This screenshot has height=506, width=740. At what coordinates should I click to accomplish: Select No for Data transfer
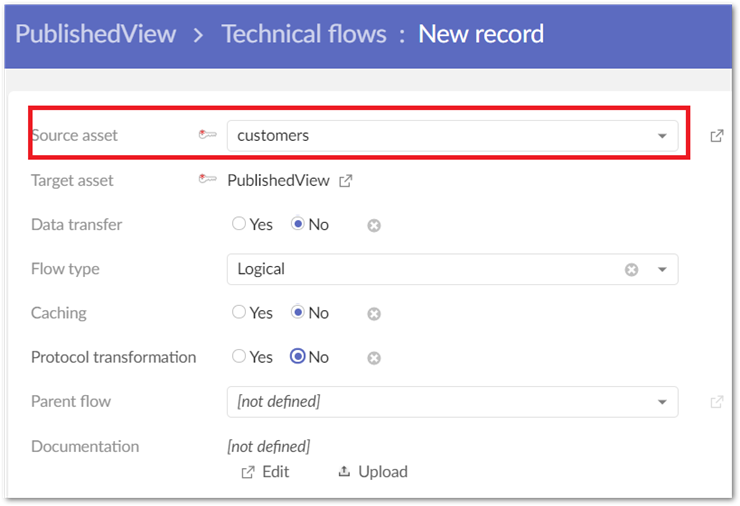[x=297, y=224]
